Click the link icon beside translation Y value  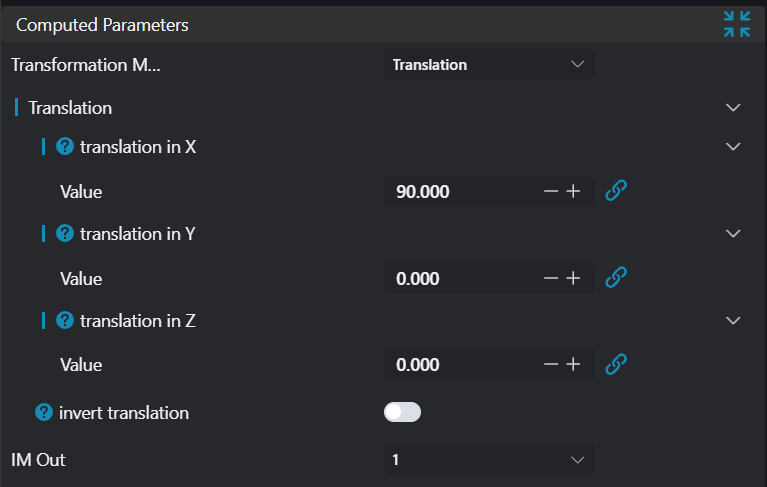click(x=617, y=277)
